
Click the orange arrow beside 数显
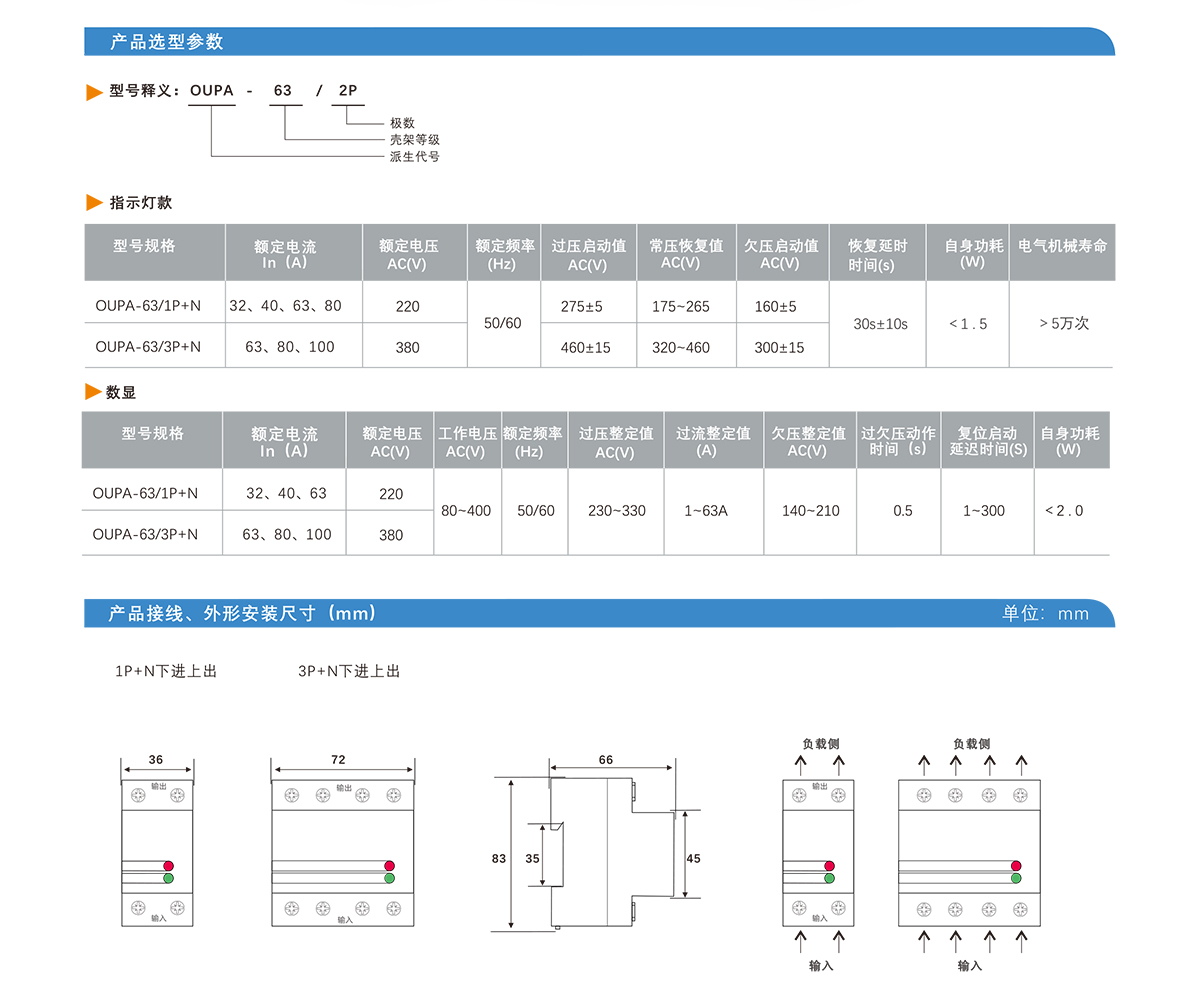point(93,392)
